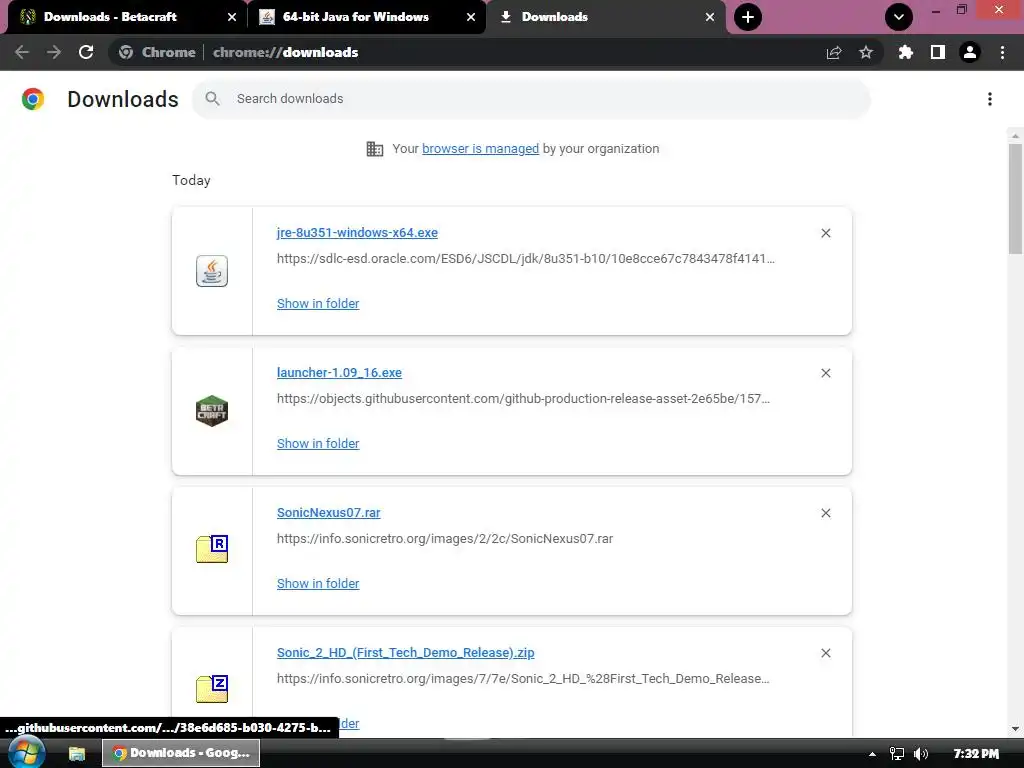The width and height of the screenshot is (1024, 768).
Task: Show launcher-1.09_16.exe in folder
Action: [318, 443]
